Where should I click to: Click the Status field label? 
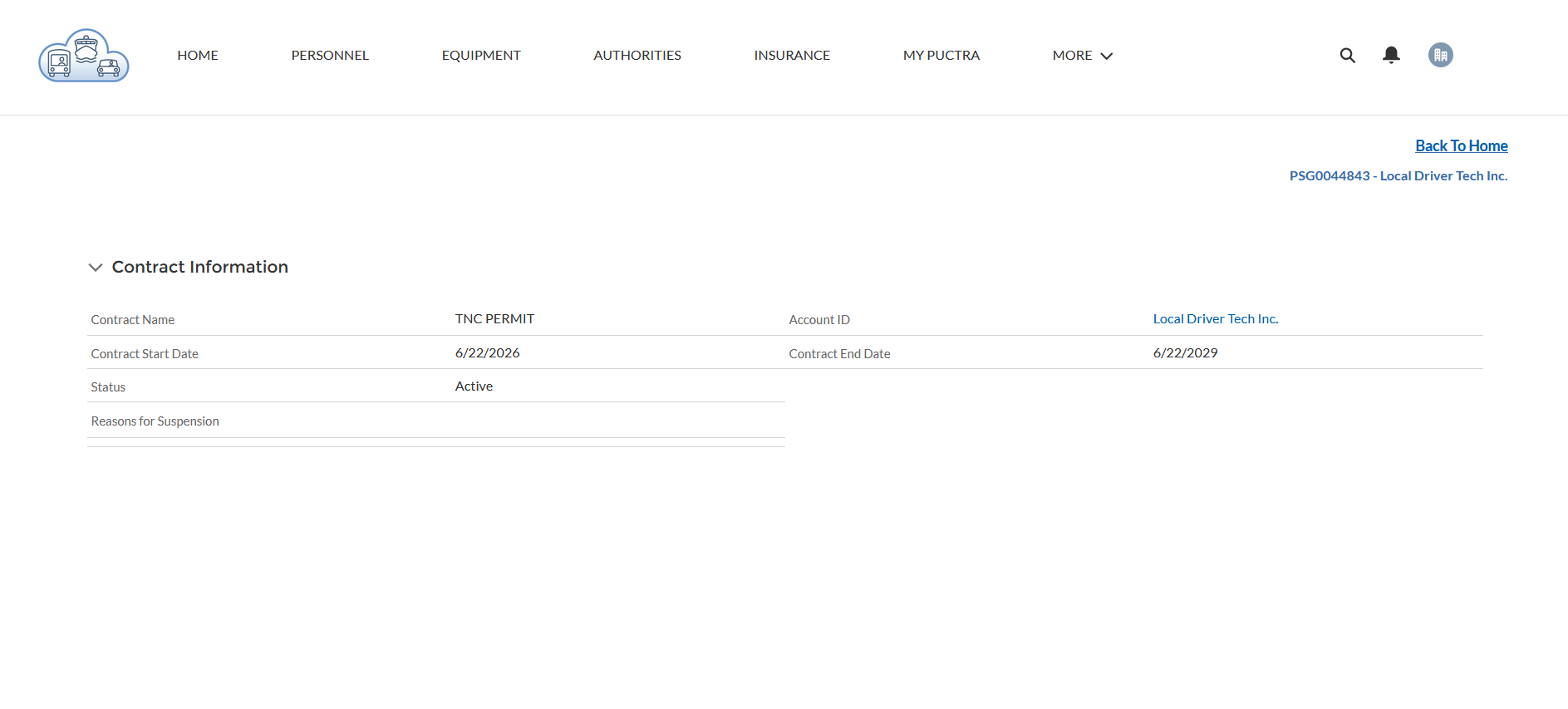[108, 387]
